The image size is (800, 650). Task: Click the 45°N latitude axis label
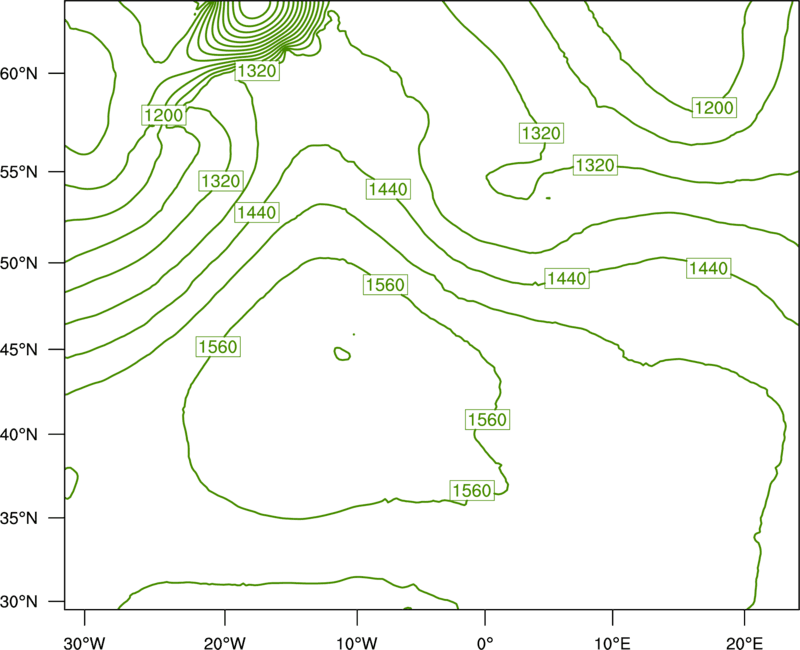(x=19, y=349)
